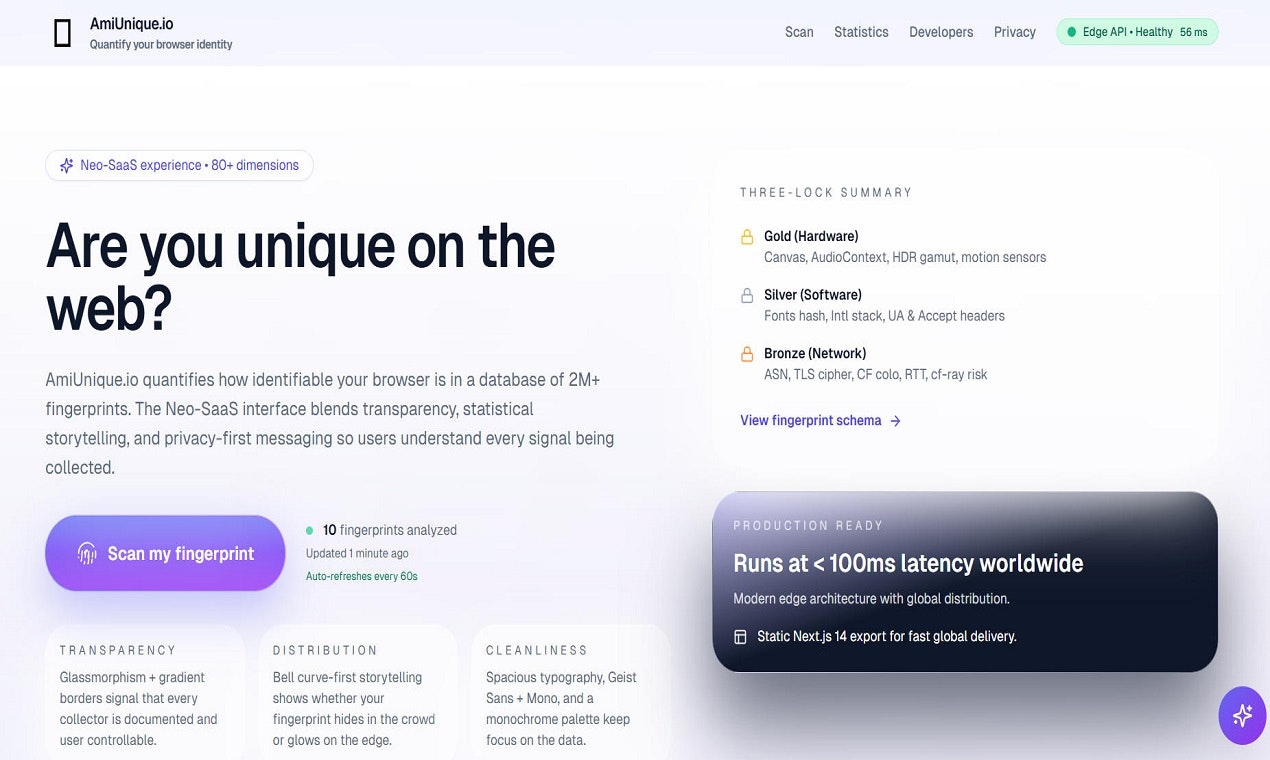The image size is (1270, 760).
Task: Click the green dot beside fingerprints analyzed
Action: 309,530
